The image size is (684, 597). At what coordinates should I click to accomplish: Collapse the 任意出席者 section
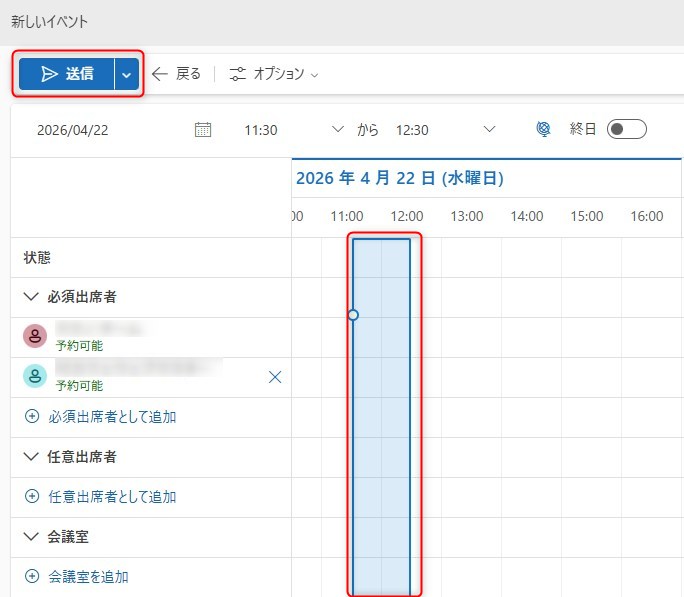click(31, 457)
